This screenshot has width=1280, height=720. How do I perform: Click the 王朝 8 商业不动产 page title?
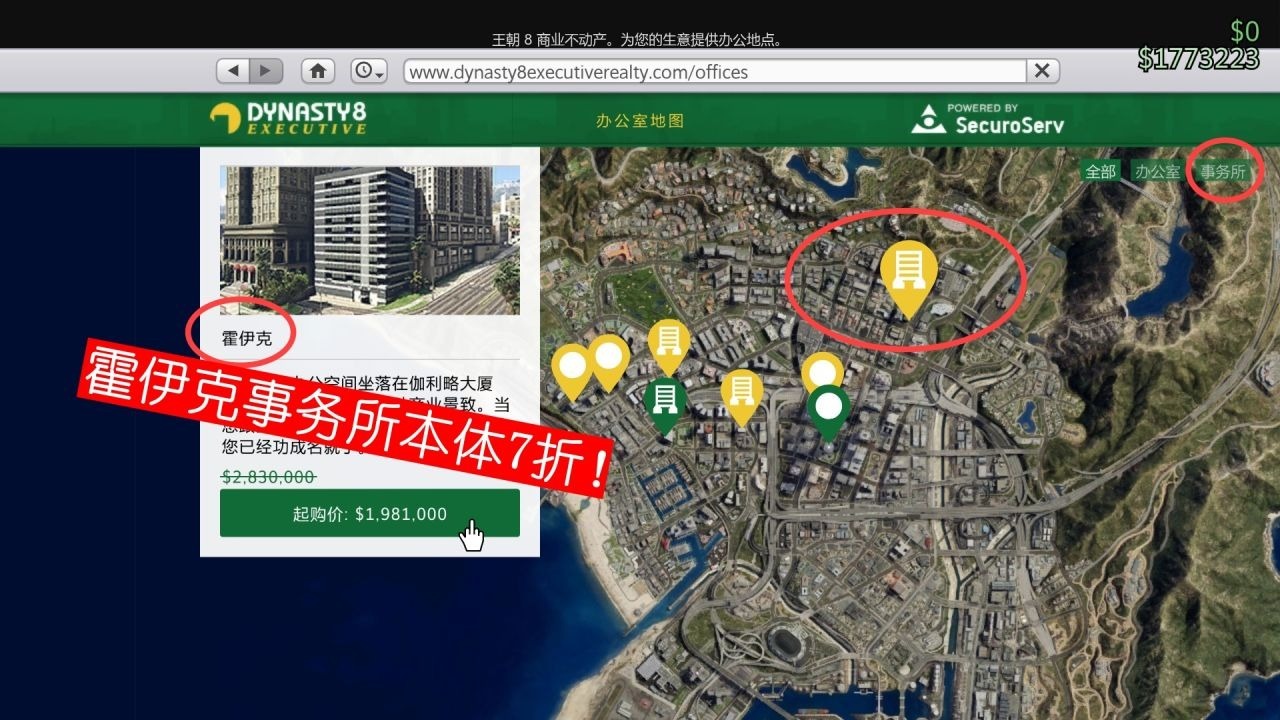[x=637, y=40]
